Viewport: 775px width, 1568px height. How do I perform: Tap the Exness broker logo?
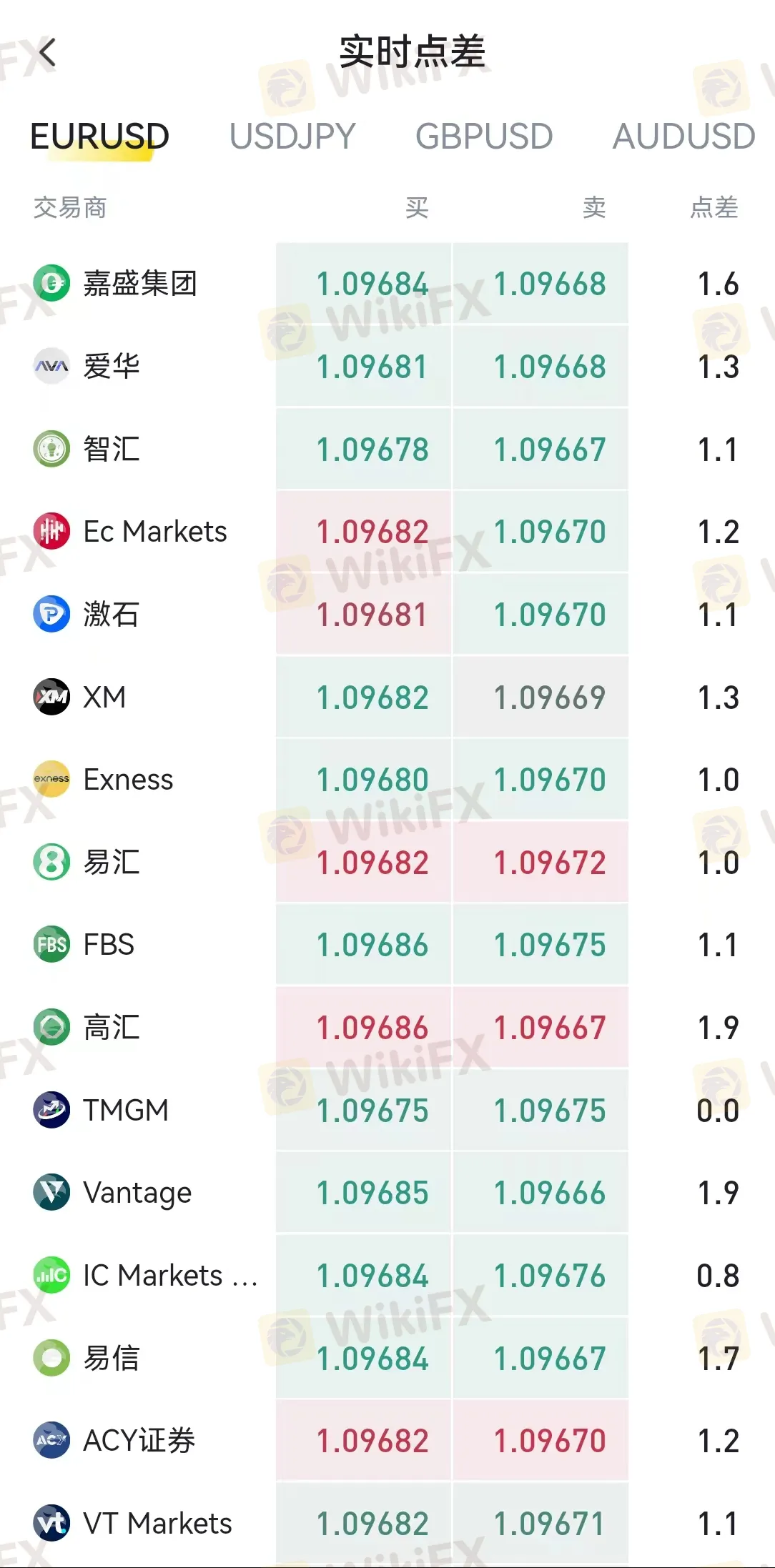point(51,779)
